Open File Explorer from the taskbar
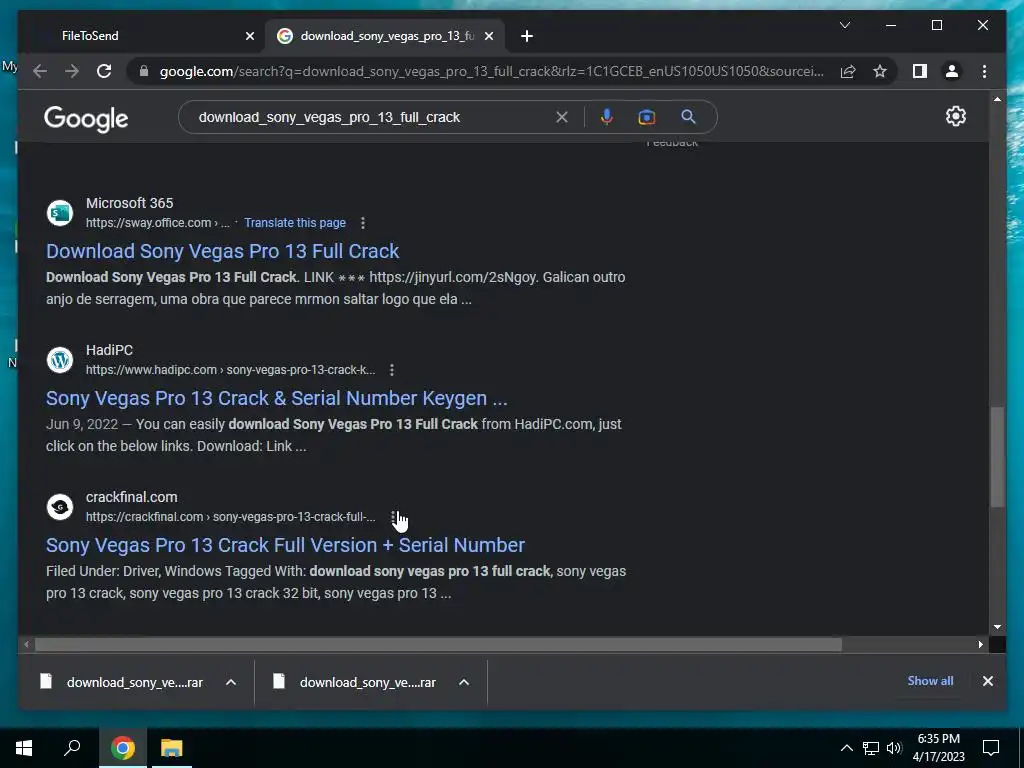1024x768 pixels. click(172, 748)
